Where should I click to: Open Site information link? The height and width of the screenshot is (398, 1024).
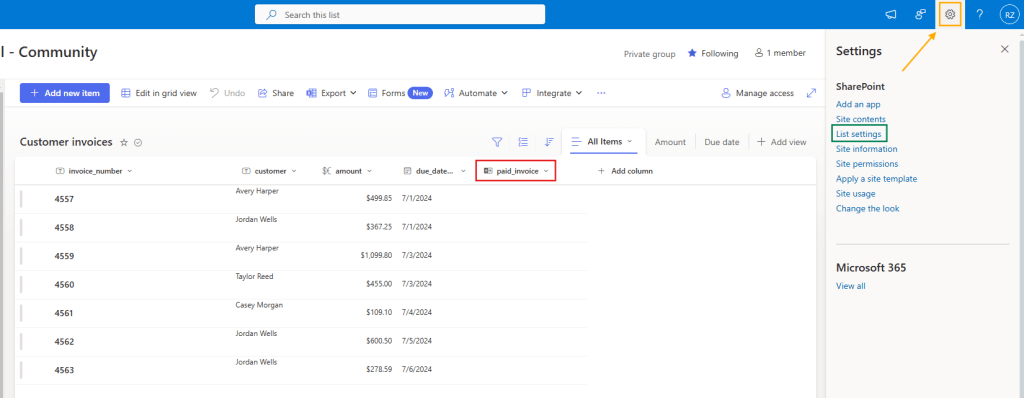pos(867,149)
